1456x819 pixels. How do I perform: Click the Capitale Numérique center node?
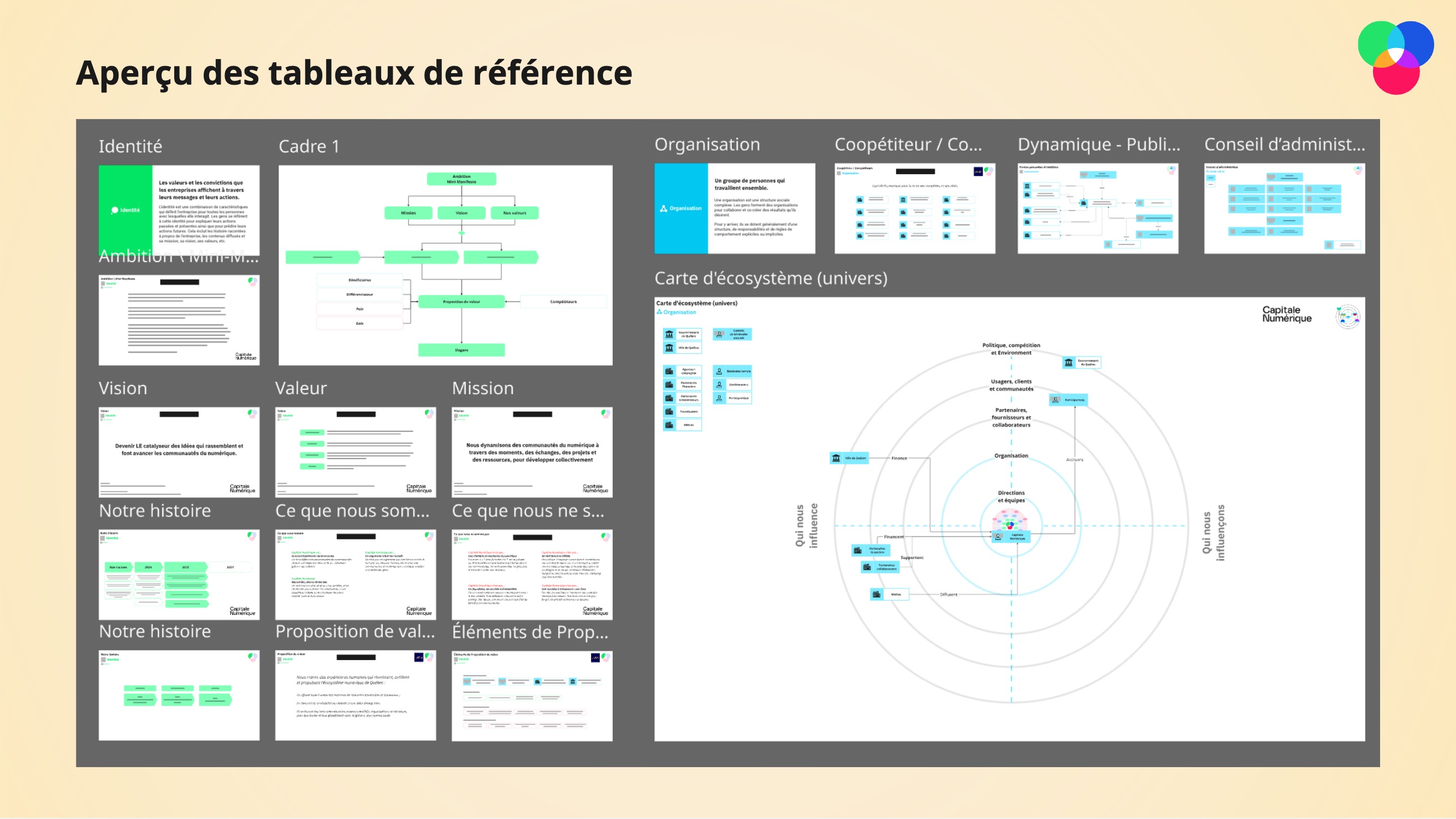(1011, 537)
